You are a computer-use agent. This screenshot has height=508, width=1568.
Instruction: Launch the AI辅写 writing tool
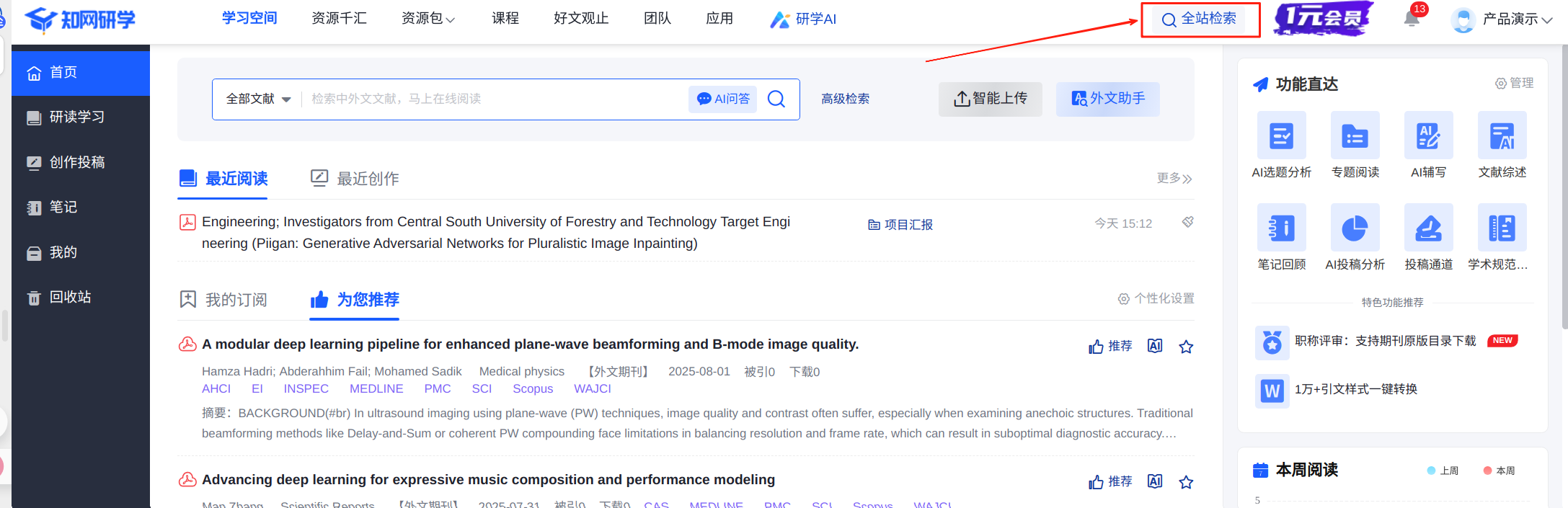click(1428, 135)
